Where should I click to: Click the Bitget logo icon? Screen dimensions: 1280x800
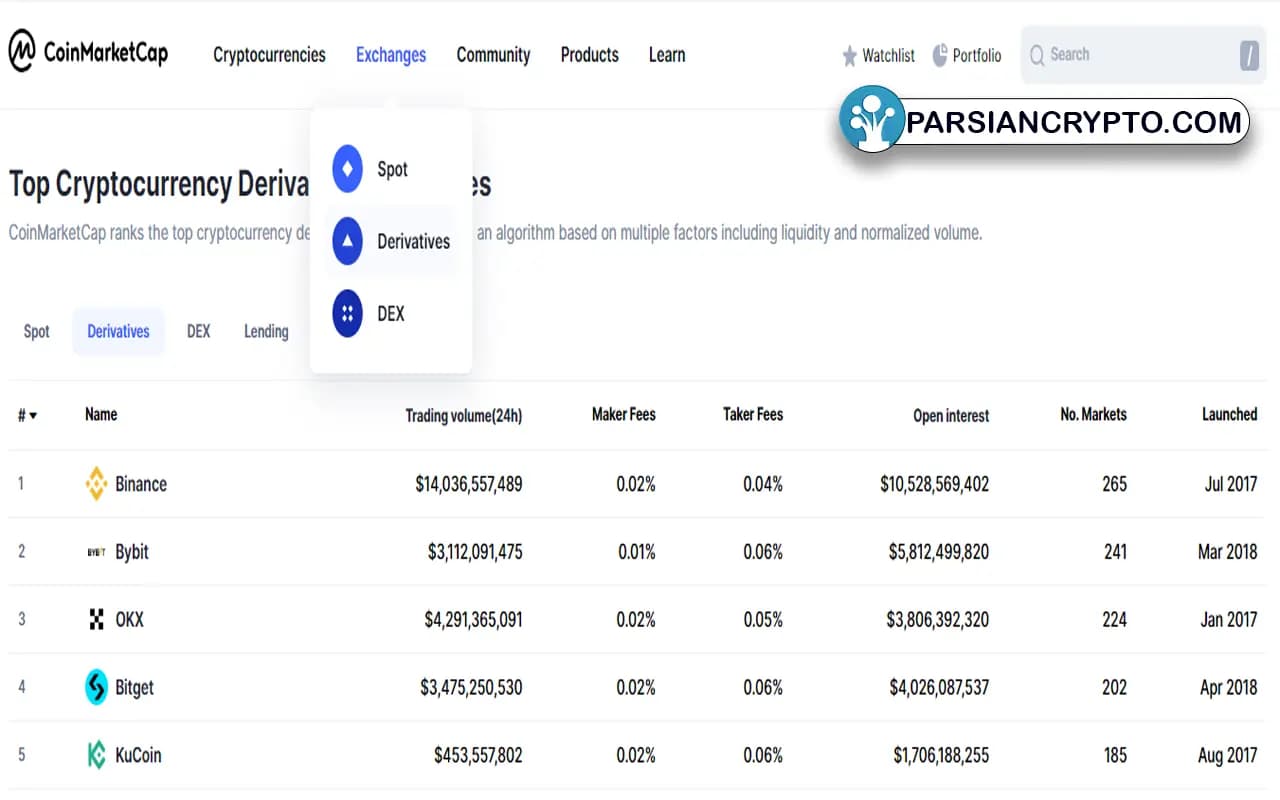pyautogui.click(x=96, y=687)
